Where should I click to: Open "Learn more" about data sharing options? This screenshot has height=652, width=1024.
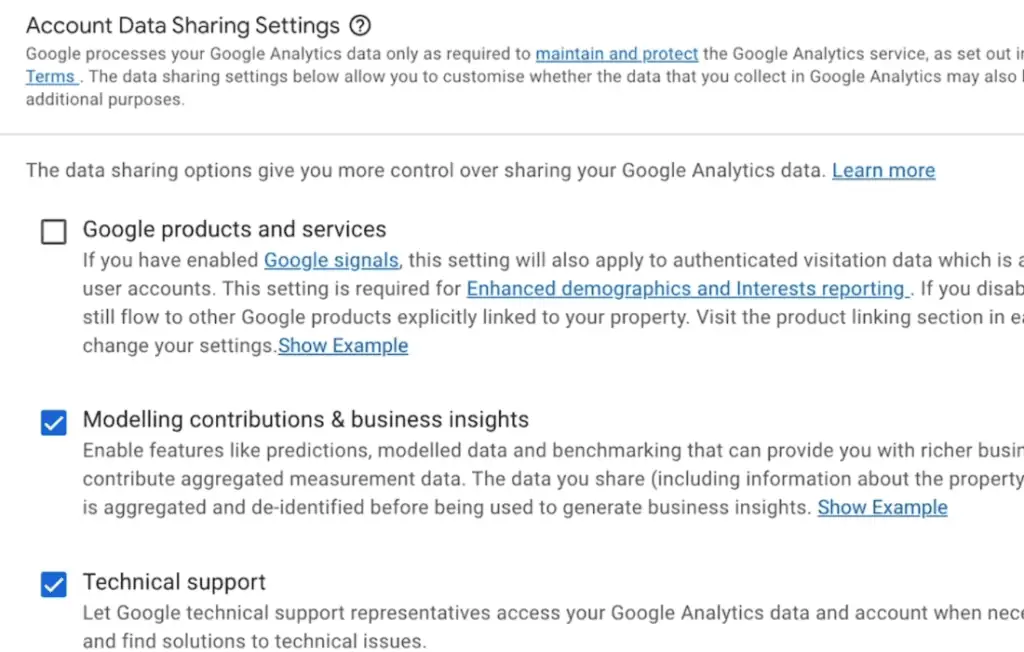click(x=883, y=170)
